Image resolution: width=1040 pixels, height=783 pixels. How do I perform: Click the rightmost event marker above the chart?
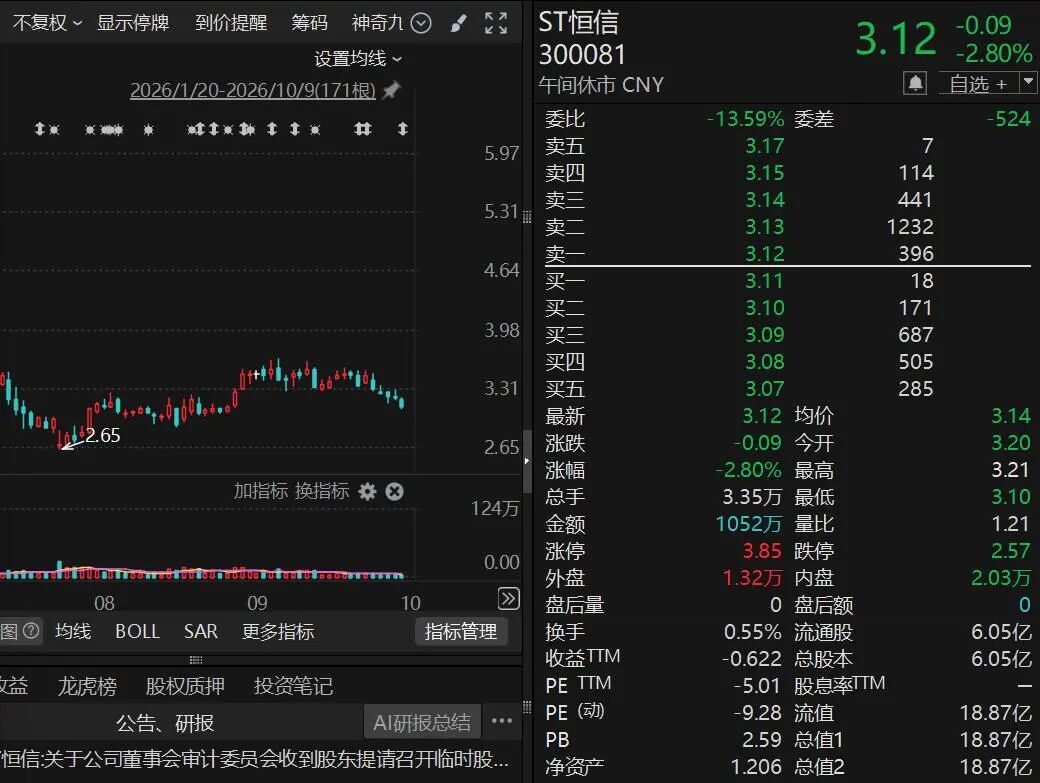pyautogui.click(x=403, y=129)
